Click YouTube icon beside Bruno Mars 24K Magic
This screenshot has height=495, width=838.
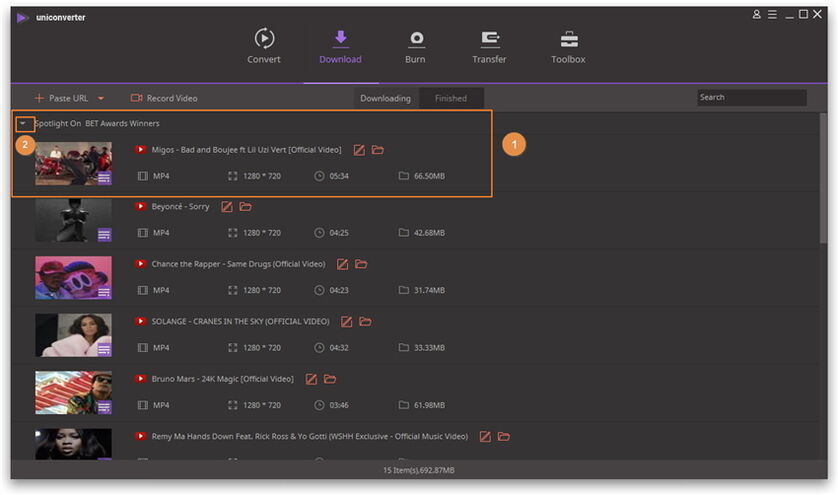pos(141,378)
